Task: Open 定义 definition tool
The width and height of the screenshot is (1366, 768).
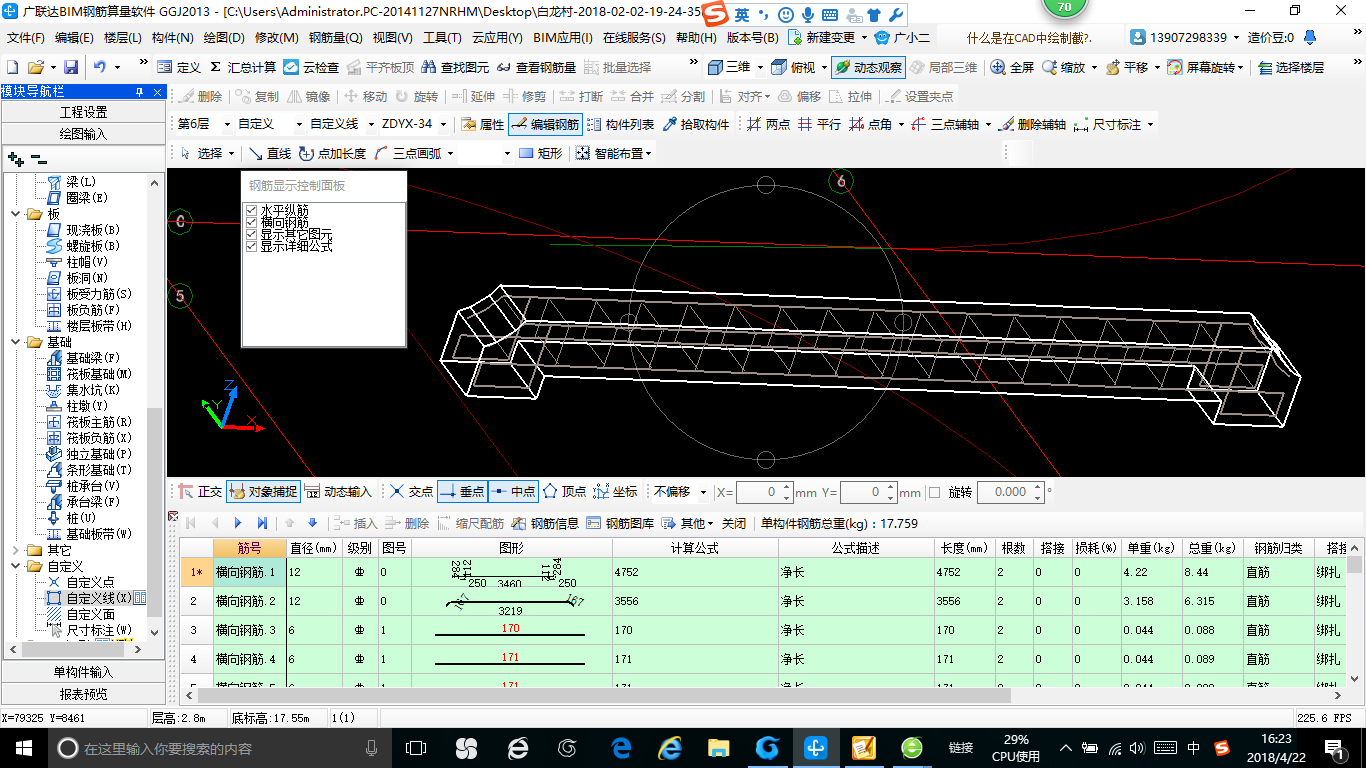Action: (179, 67)
